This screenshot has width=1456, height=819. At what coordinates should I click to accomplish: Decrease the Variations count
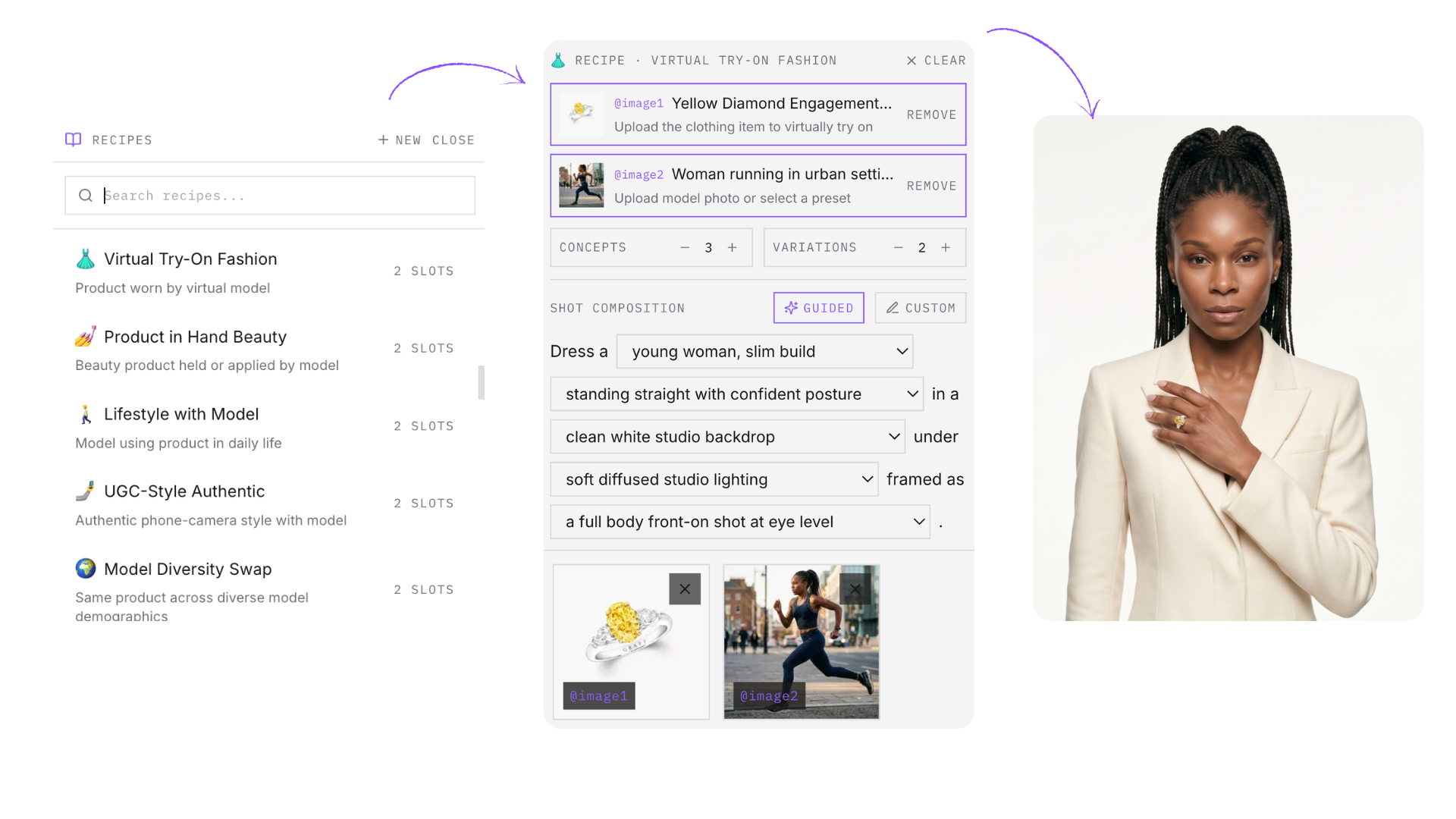898,247
